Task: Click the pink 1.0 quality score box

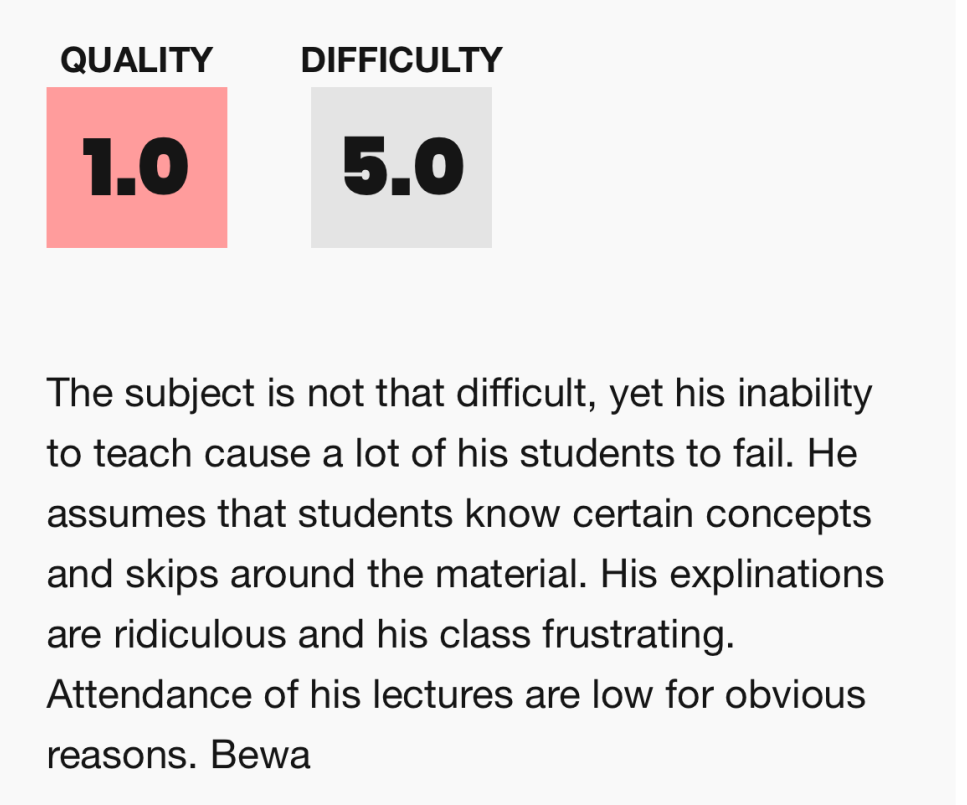Action: (137, 167)
